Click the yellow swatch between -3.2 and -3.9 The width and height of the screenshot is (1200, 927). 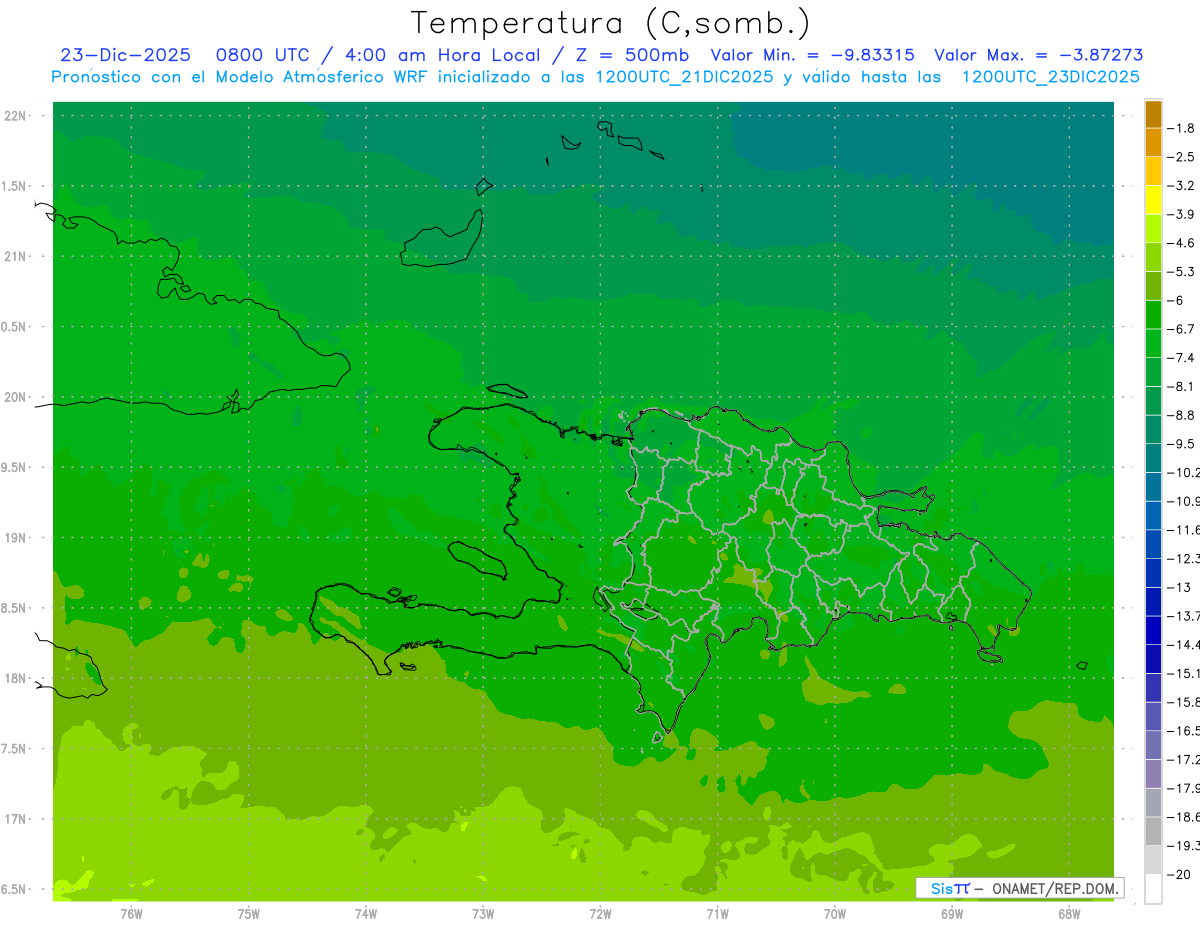[1153, 200]
